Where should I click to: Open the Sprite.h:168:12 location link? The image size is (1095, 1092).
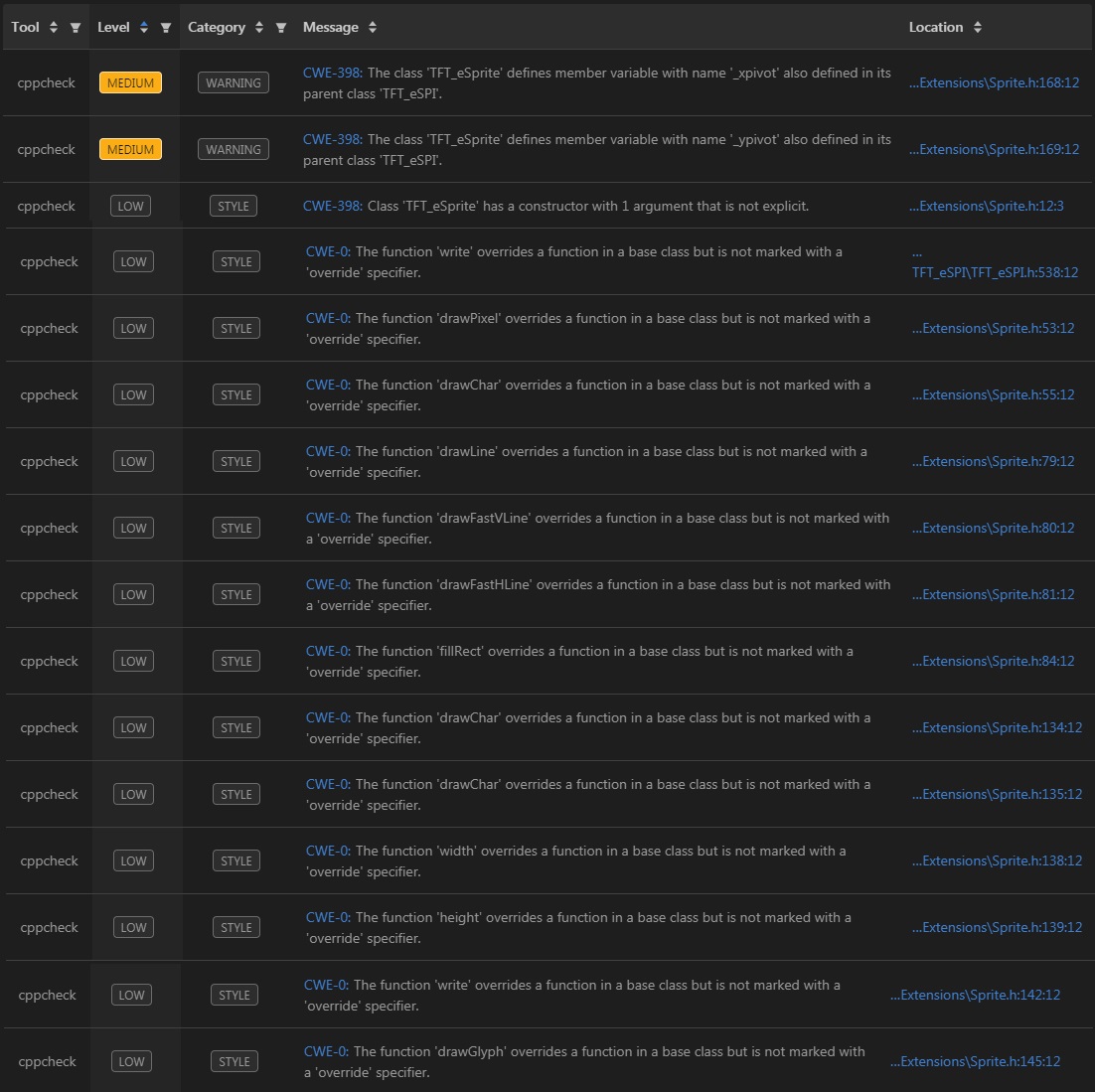pos(994,82)
